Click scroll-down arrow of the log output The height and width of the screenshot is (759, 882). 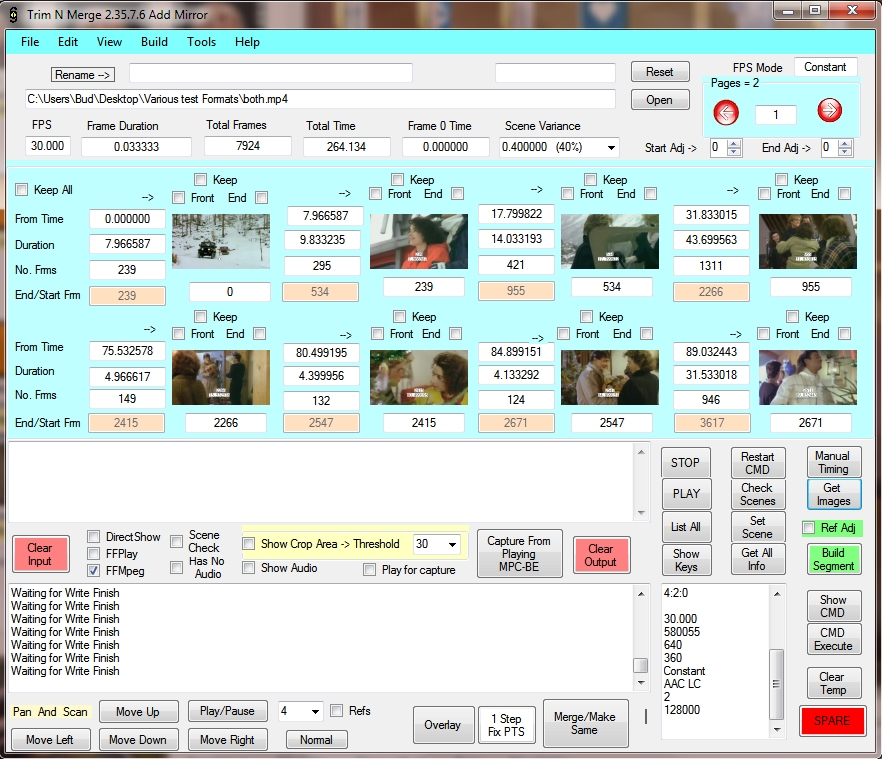pos(641,683)
